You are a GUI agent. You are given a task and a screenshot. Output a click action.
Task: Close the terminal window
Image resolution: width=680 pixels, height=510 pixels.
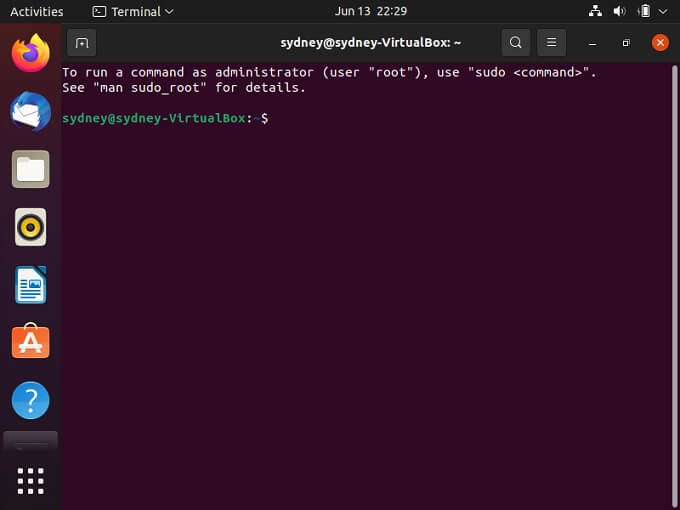[x=660, y=42]
